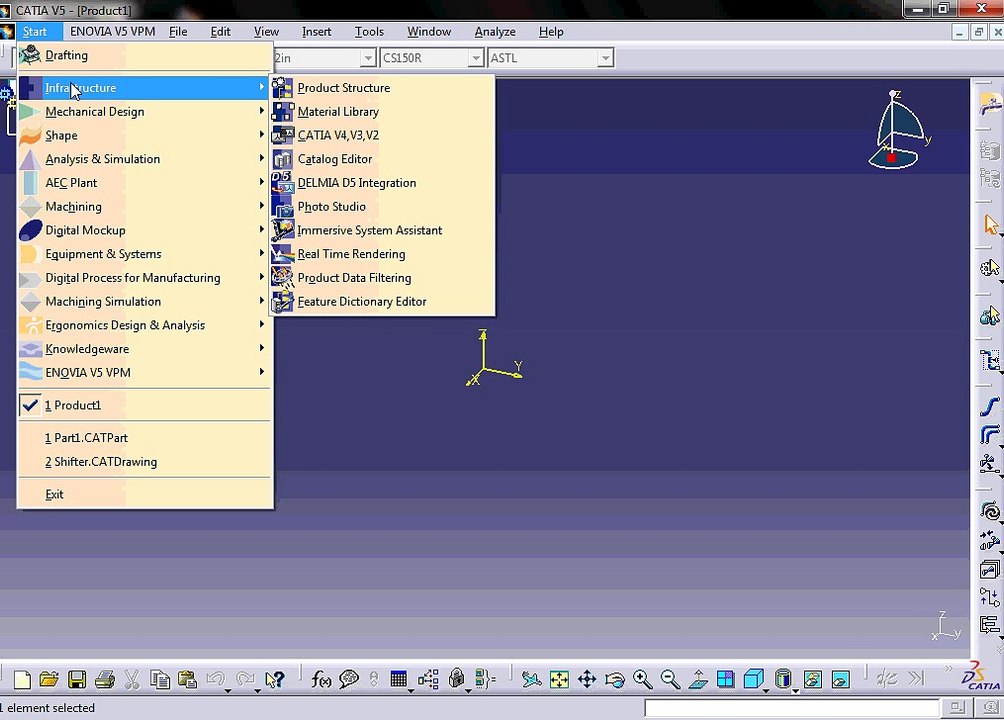This screenshot has height=720, width=1004.
Task: Open the ENOVIA V5 VPM menu in the menu bar
Action: click(x=113, y=31)
